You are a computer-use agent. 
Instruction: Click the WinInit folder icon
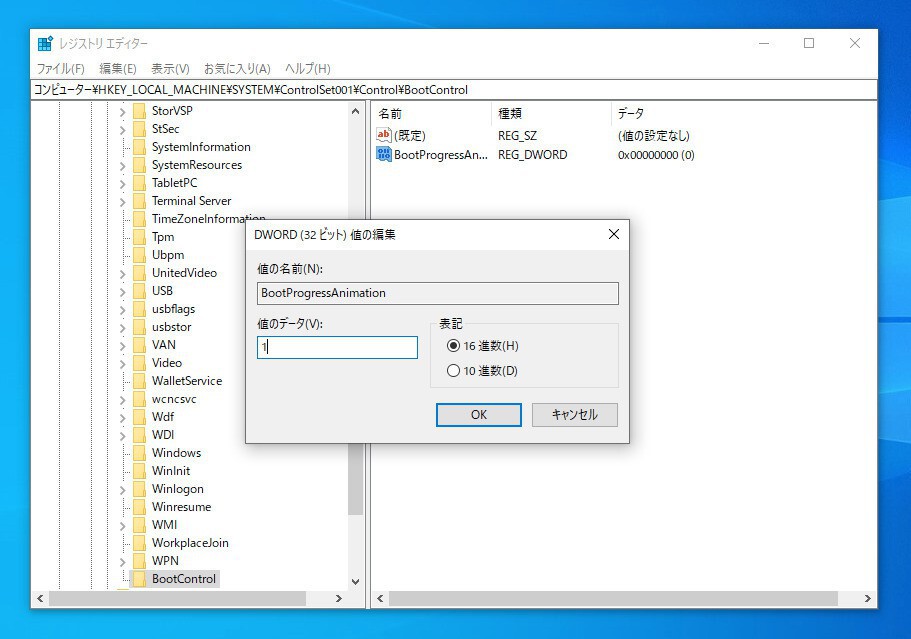[x=139, y=471]
